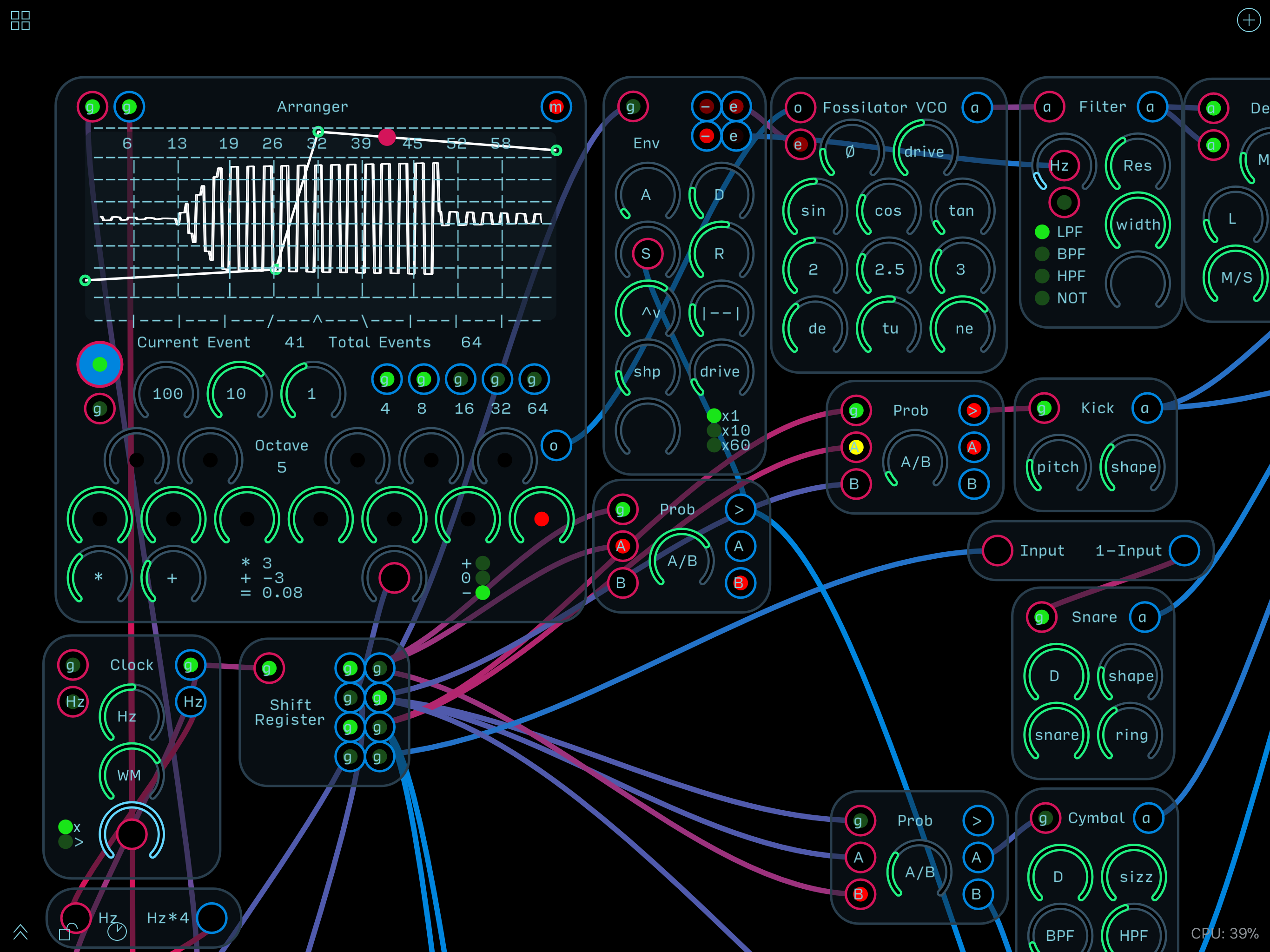Tap the double chevron up icon
The width and height of the screenshot is (1270, 952).
(x=20, y=932)
